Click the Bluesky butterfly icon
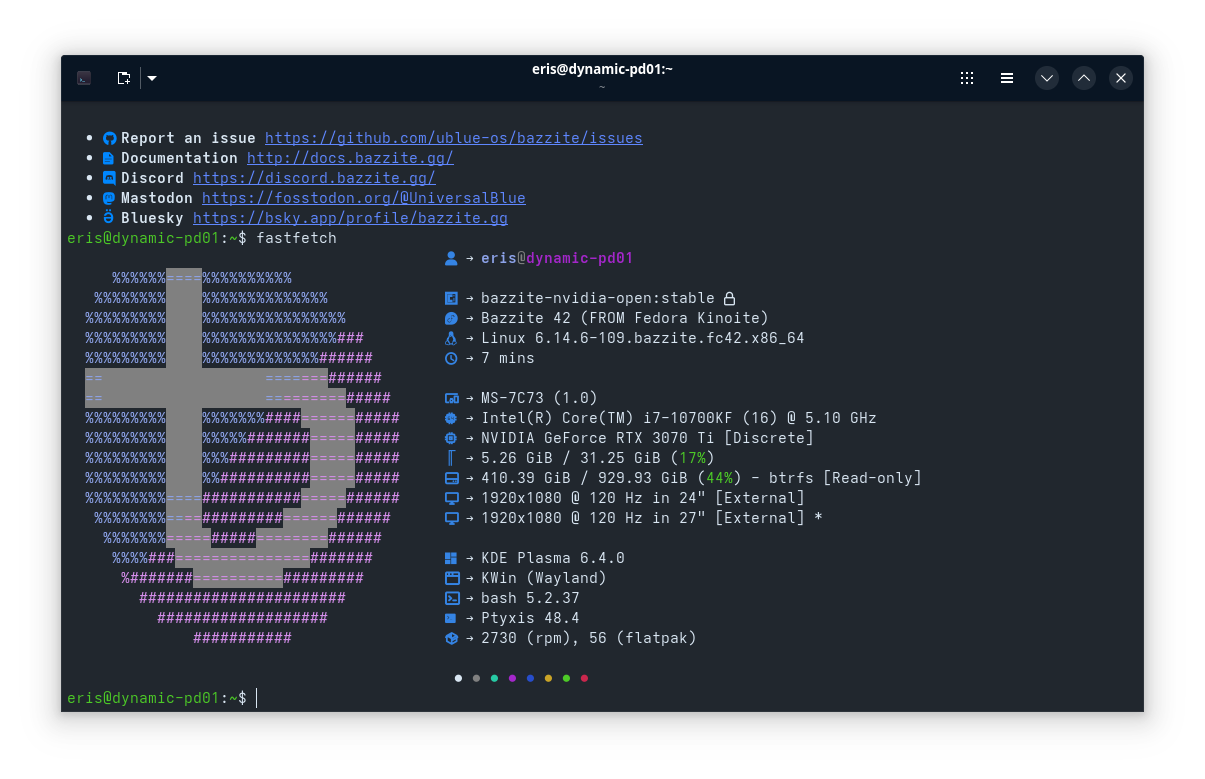 (110, 218)
